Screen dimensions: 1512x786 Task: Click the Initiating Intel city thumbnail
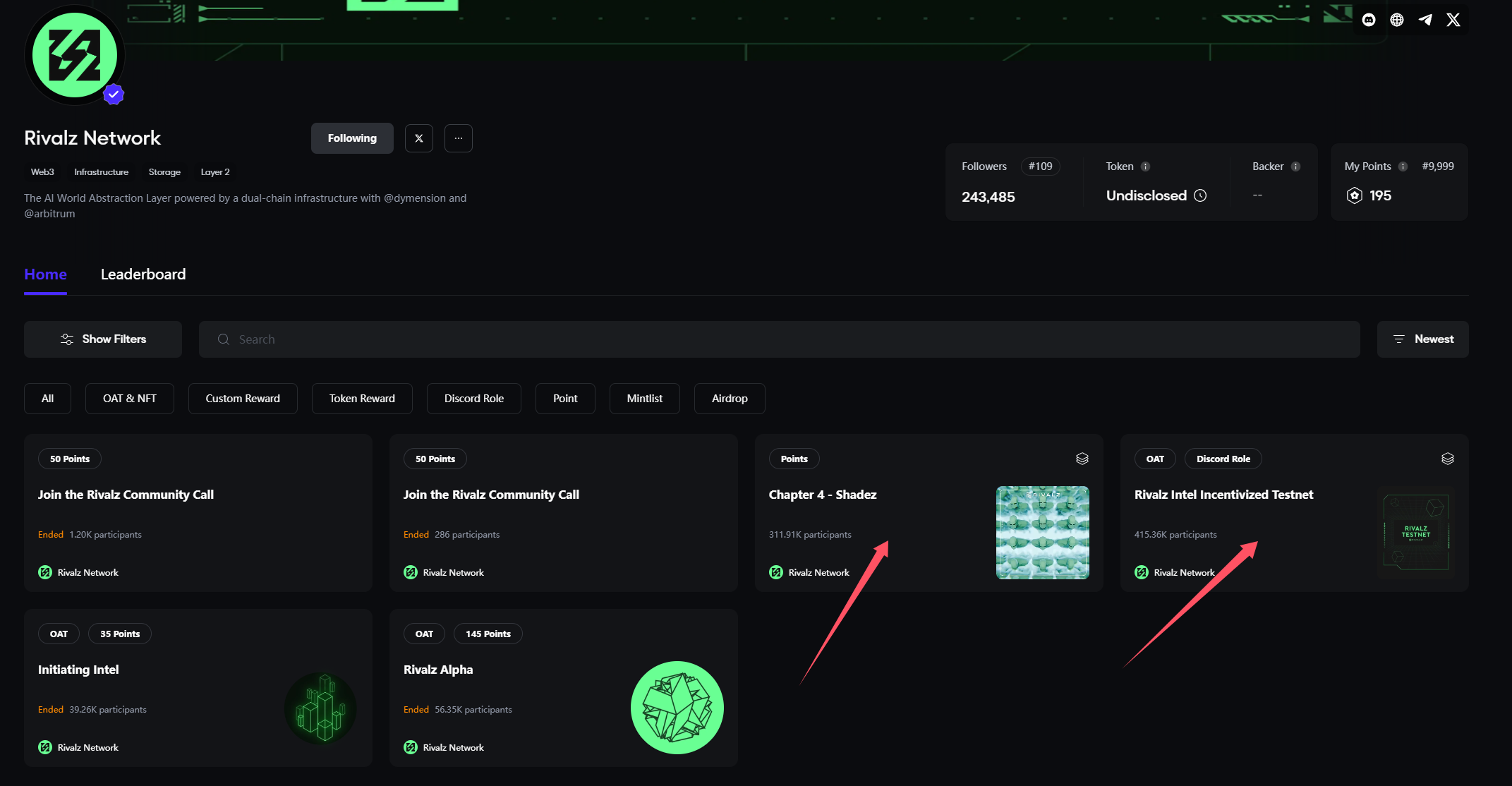(321, 708)
